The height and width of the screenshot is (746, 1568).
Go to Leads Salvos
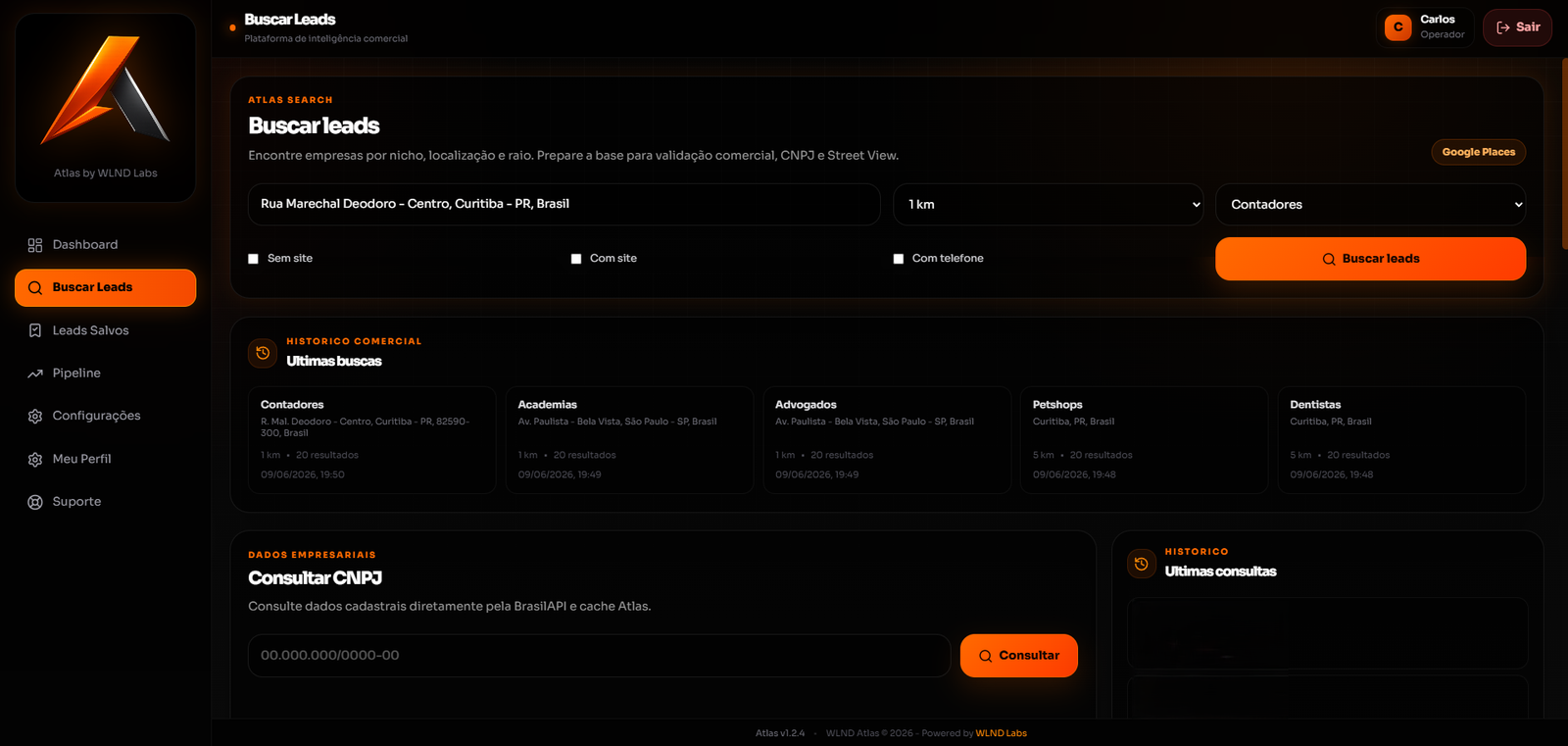(x=105, y=330)
